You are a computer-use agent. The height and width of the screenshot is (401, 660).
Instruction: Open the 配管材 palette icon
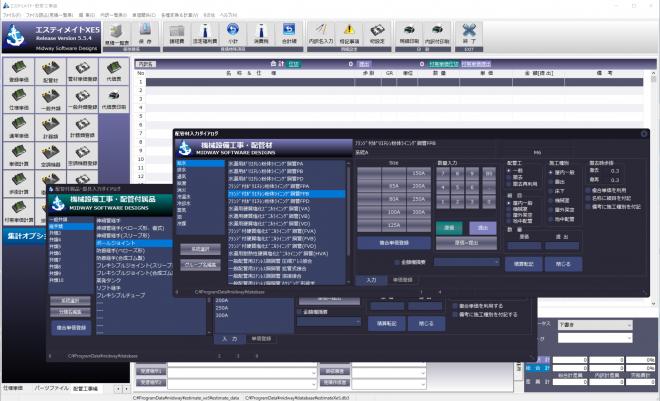tap(51, 71)
